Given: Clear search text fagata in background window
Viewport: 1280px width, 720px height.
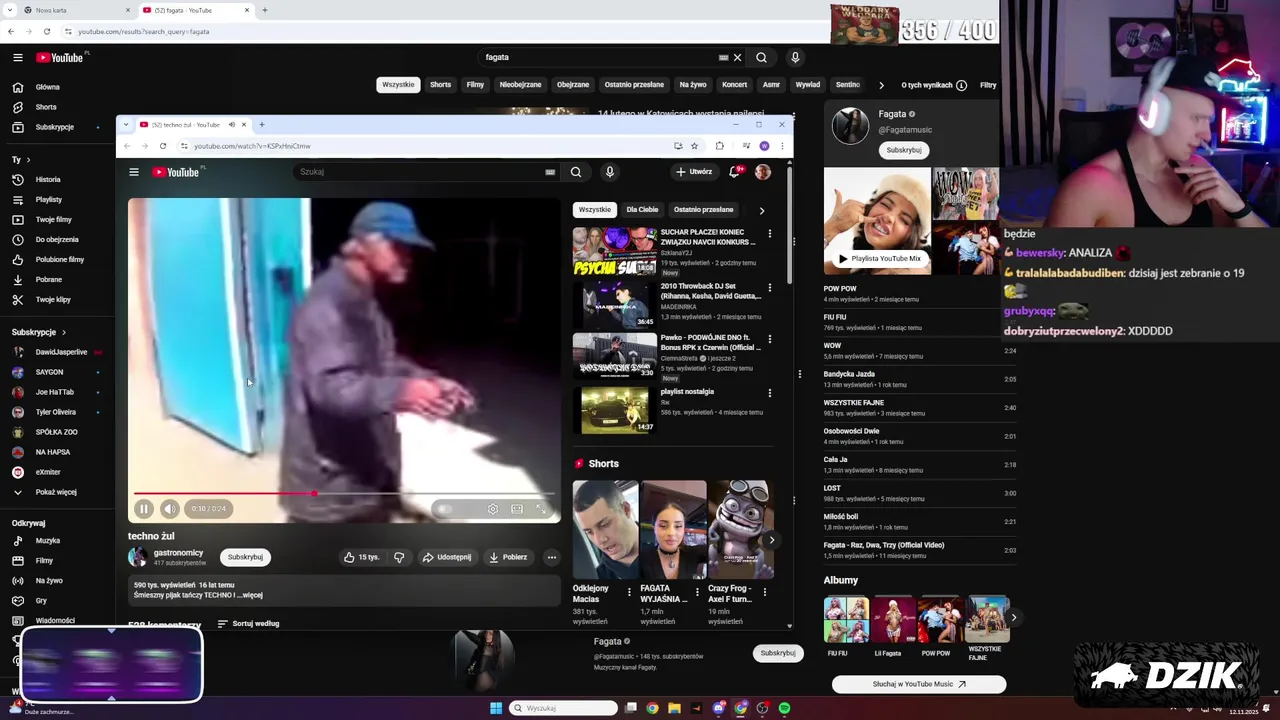Looking at the screenshot, I should coord(737,58).
